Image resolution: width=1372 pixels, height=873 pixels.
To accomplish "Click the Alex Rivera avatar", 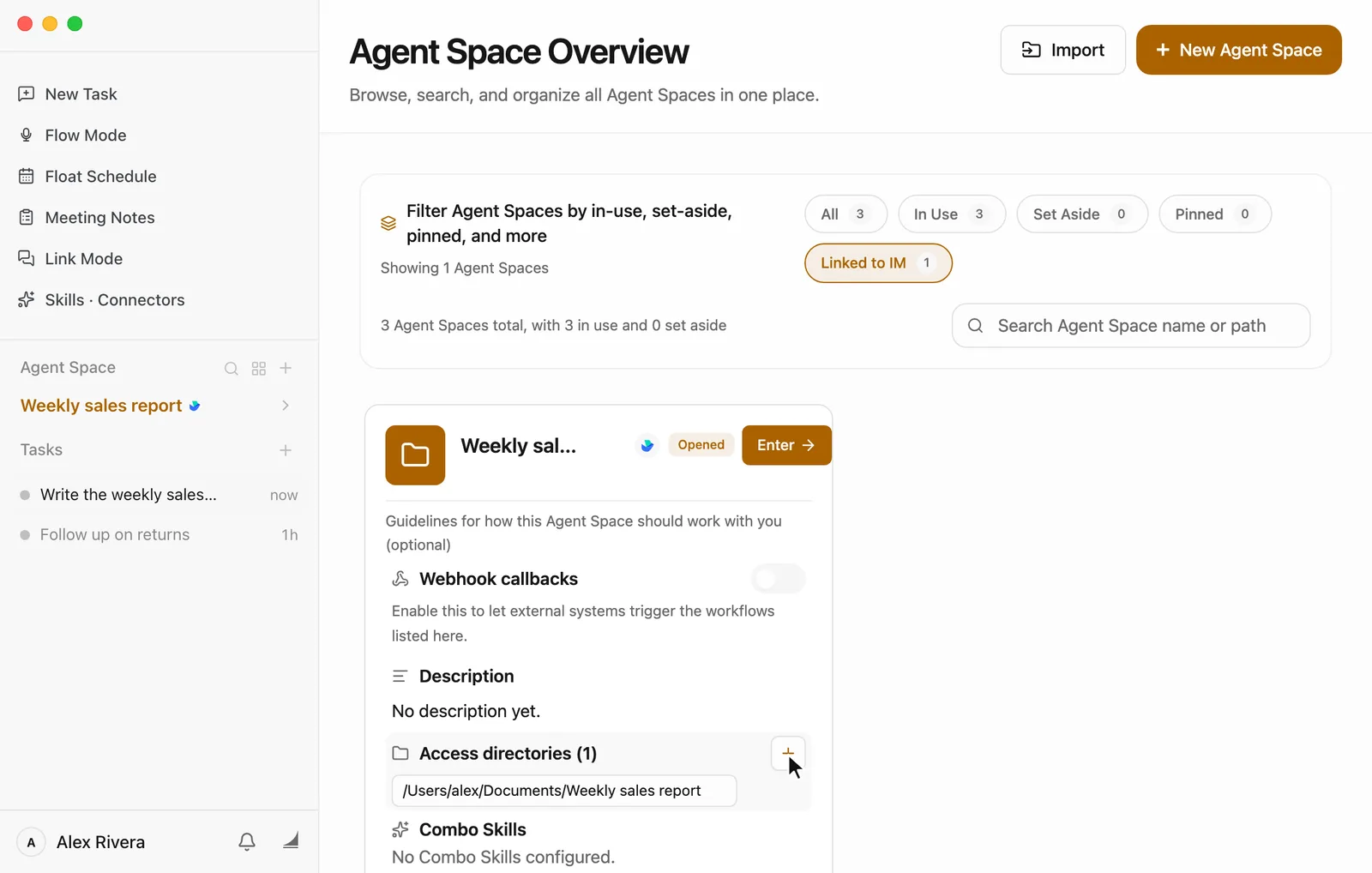I will point(32,842).
